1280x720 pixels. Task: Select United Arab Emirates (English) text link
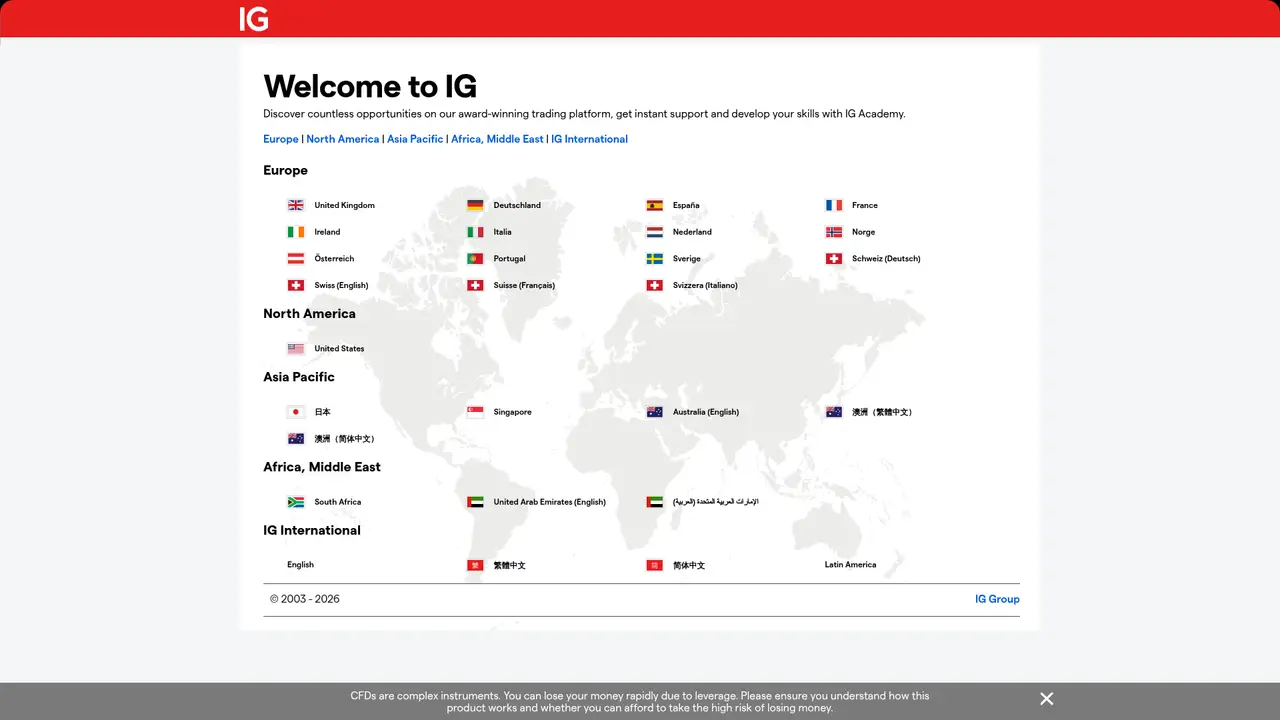pyautogui.click(x=549, y=502)
